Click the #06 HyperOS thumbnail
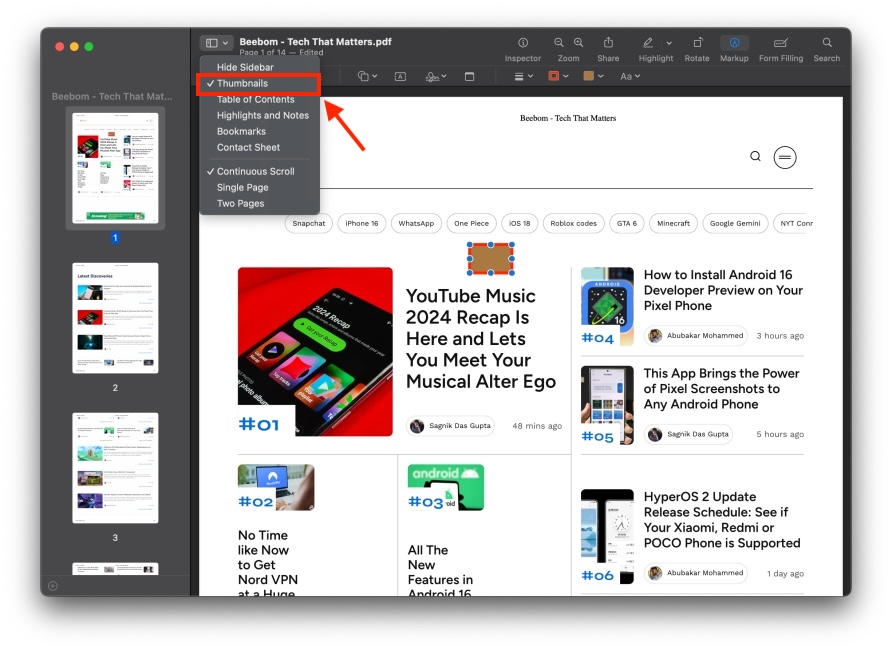Screen dimensions: 892x650 pyautogui.click(x=607, y=536)
